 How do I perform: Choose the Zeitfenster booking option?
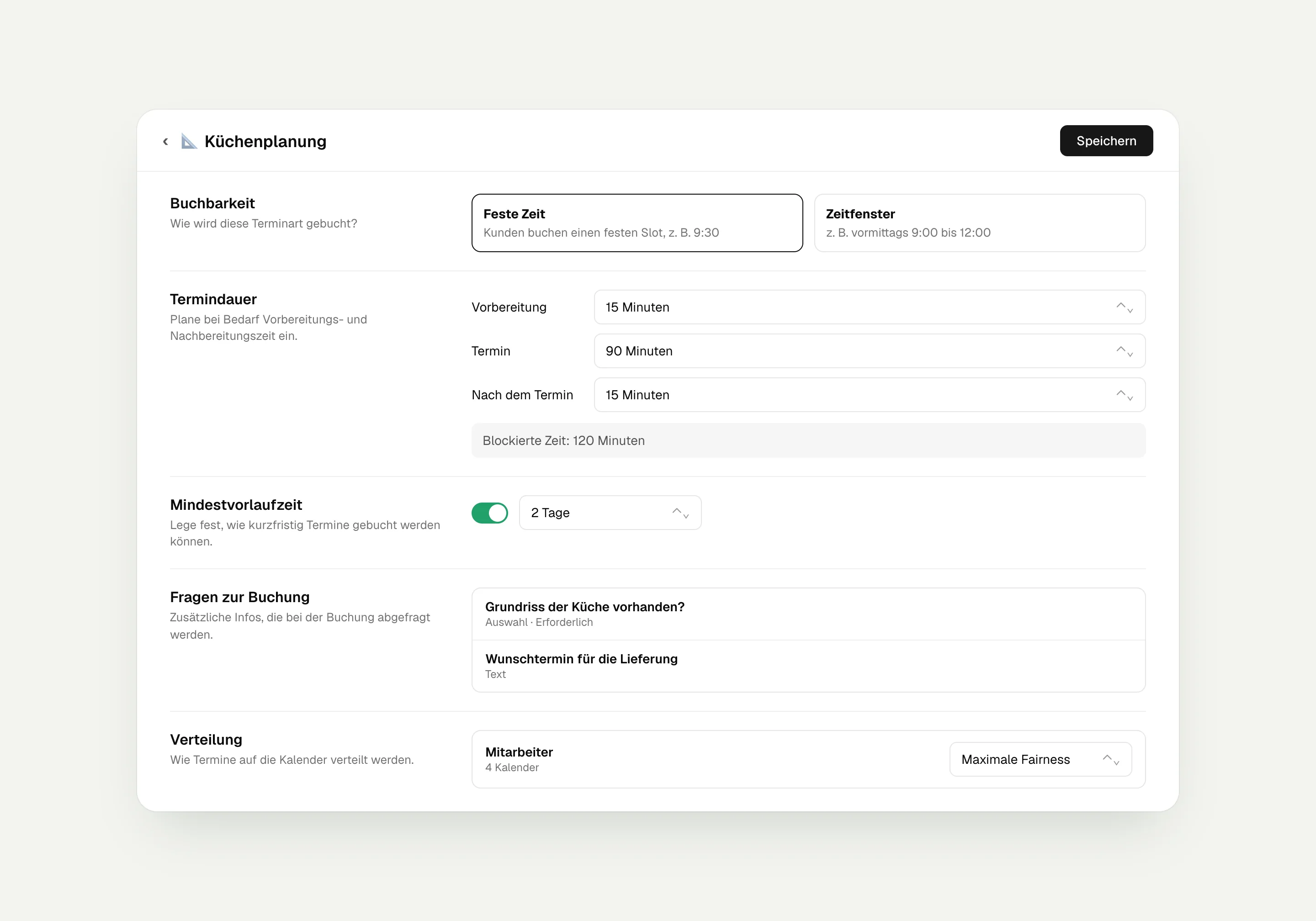[x=980, y=223]
